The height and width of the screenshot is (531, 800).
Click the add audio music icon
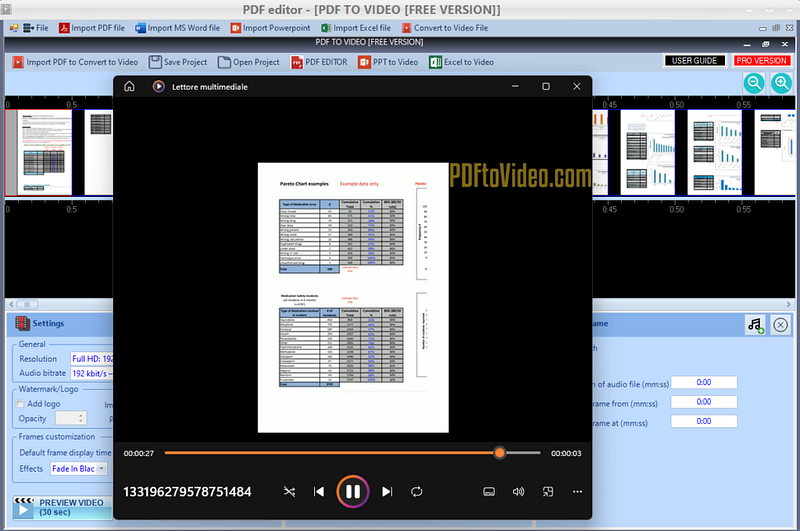[x=755, y=325]
